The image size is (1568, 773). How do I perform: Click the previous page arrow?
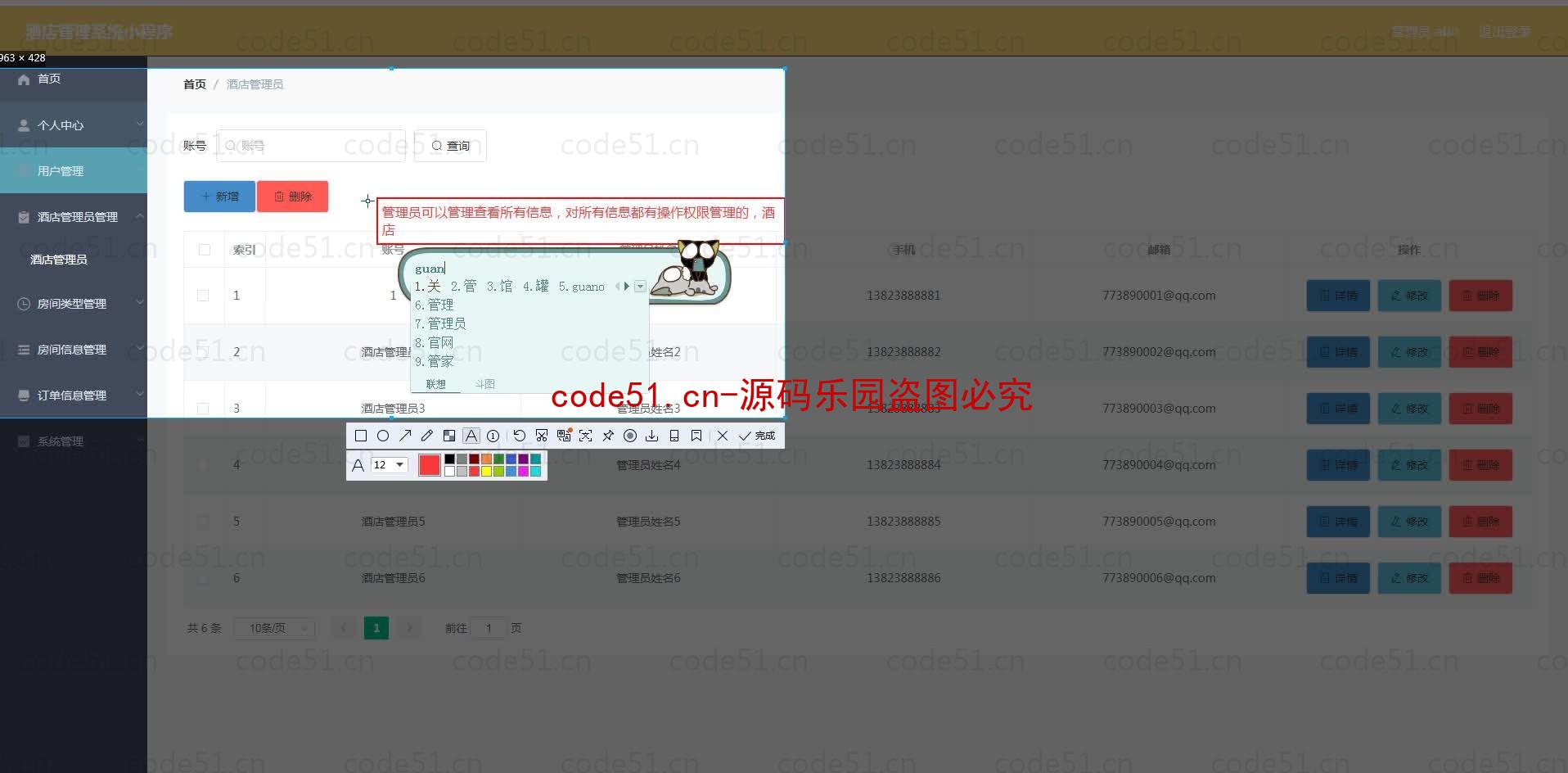tap(344, 628)
